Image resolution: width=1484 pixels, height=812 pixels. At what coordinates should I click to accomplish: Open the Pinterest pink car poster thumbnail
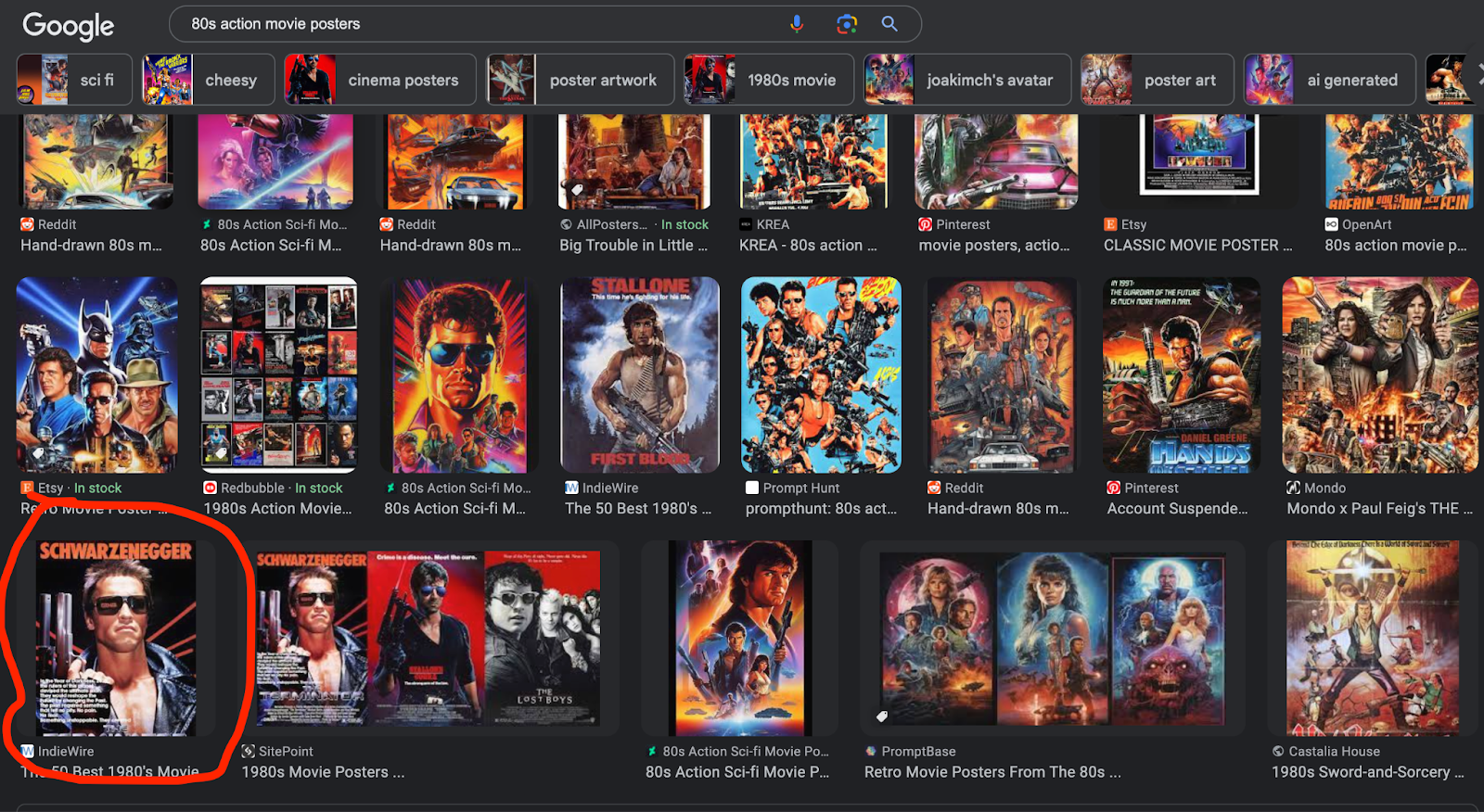point(996,161)
